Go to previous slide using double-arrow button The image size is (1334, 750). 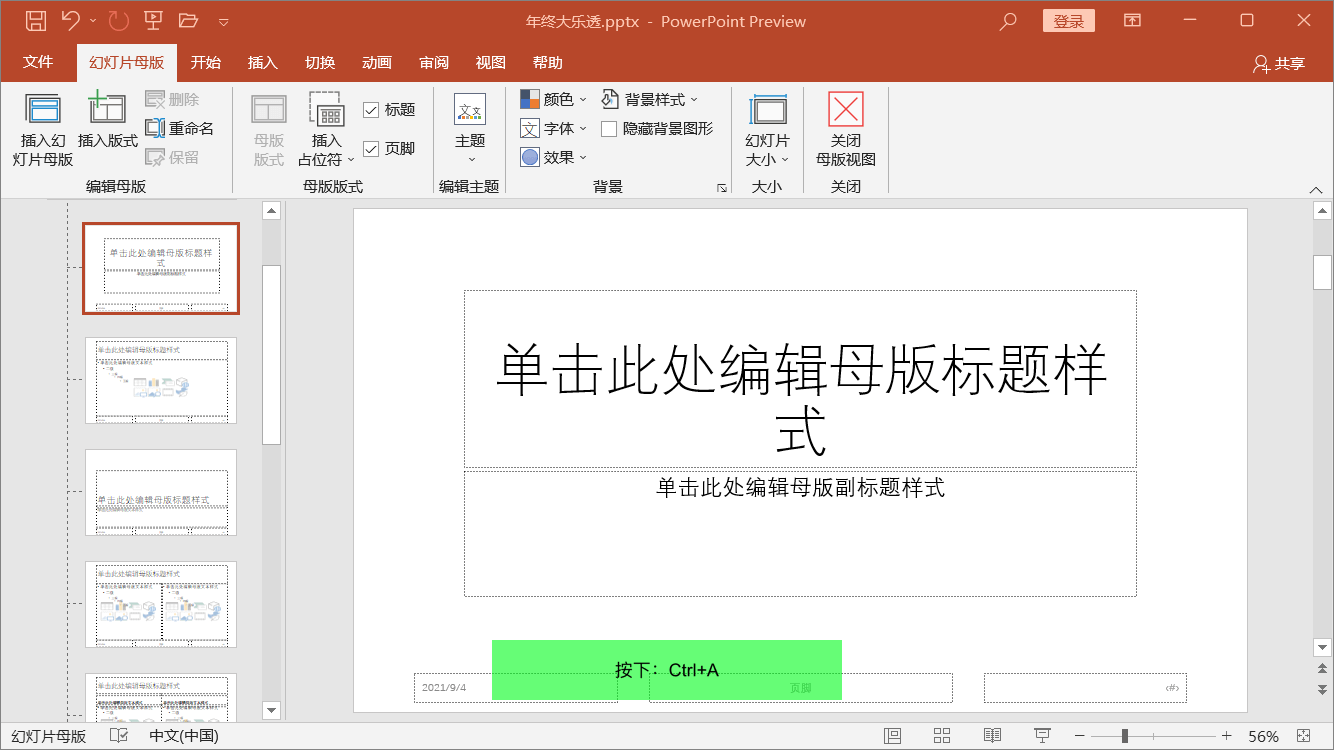tap(1323, 668)
